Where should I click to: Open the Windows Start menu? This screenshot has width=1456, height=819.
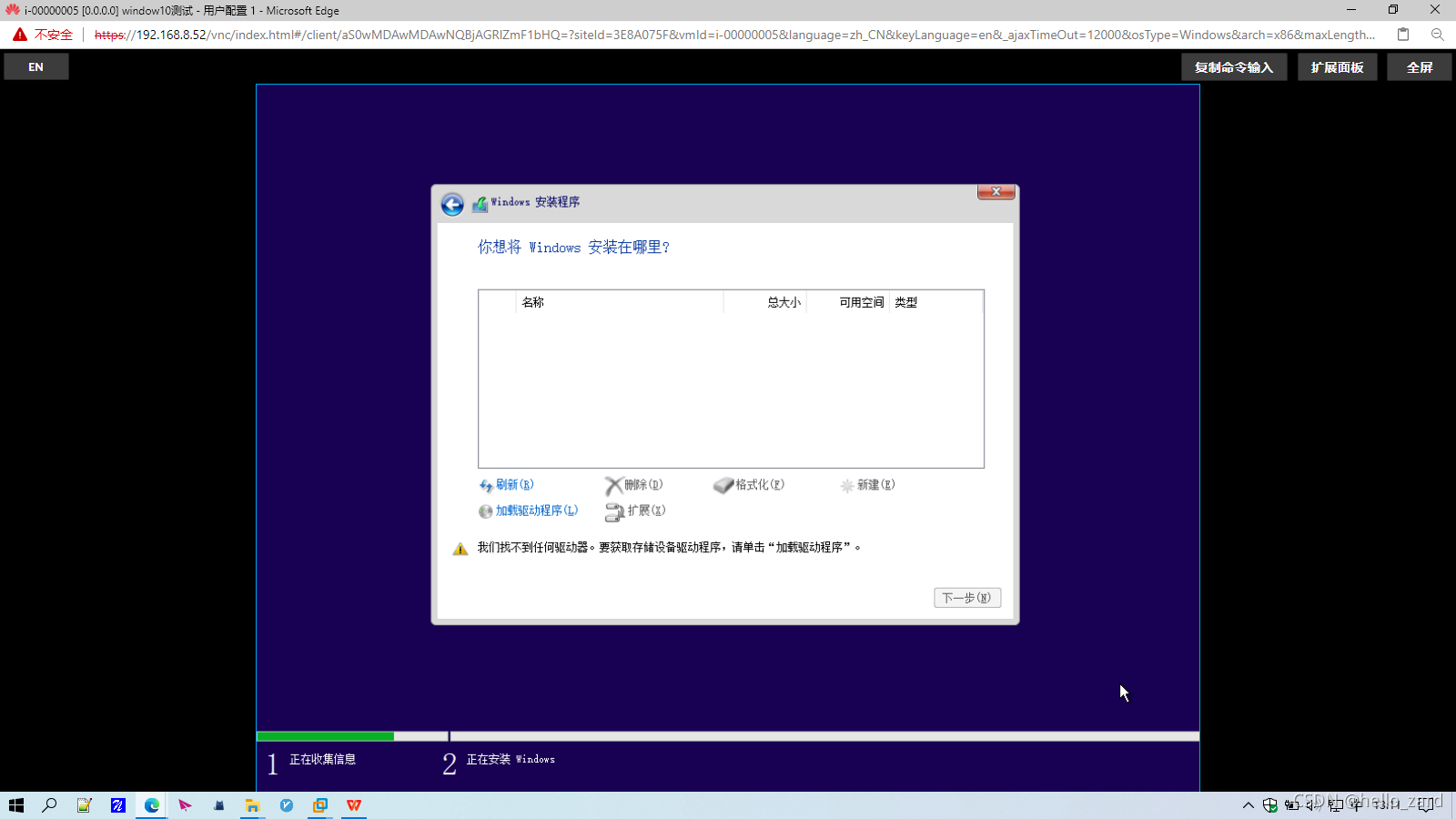point(16,805)
